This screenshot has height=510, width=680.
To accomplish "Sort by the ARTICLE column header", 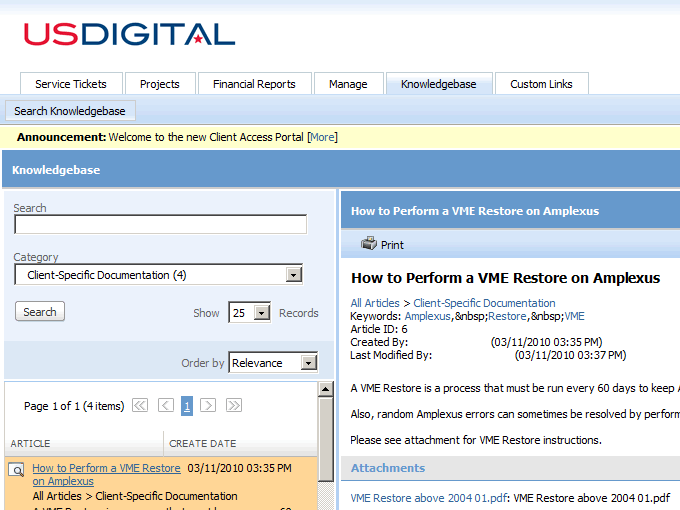I will [30, 443].
